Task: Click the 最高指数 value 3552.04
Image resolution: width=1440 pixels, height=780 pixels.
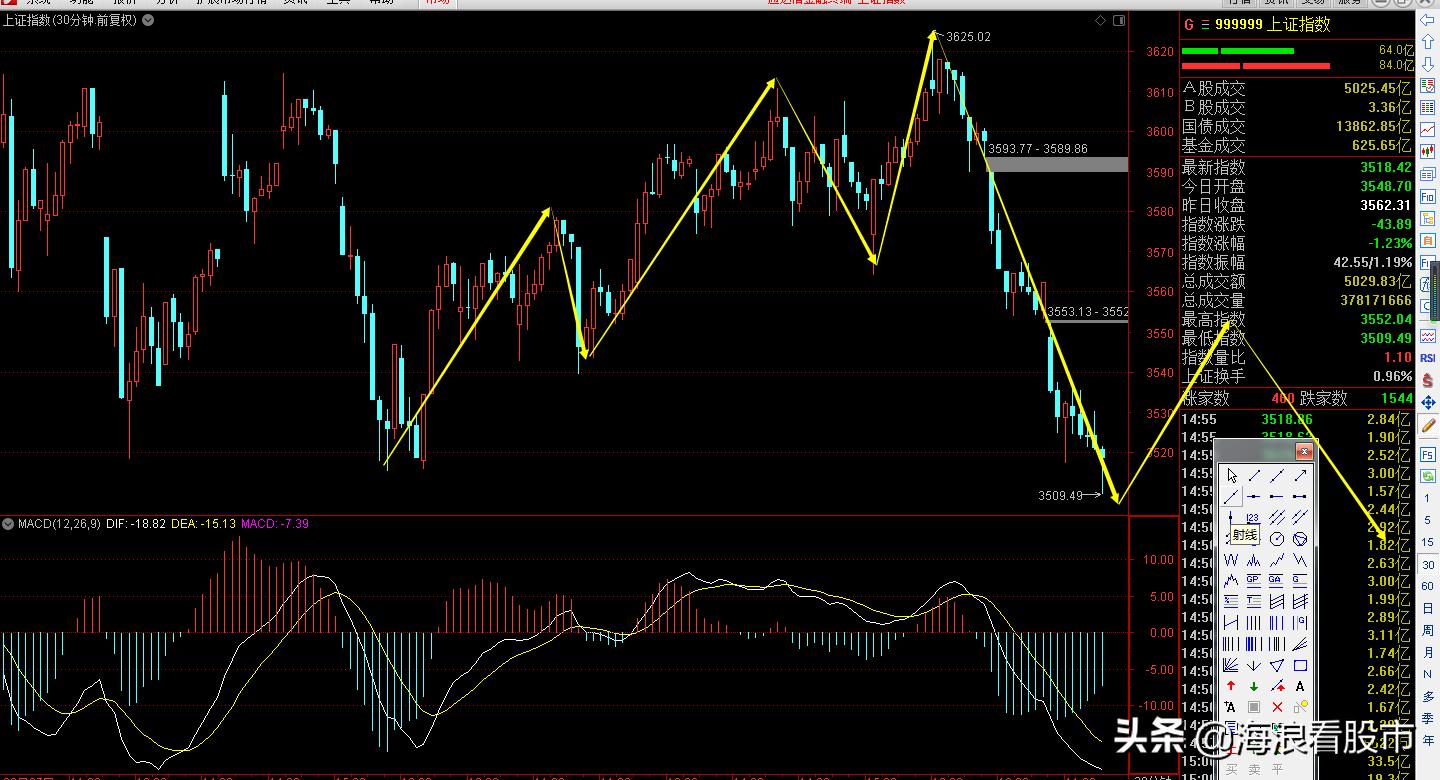Action: point(1385,319)
